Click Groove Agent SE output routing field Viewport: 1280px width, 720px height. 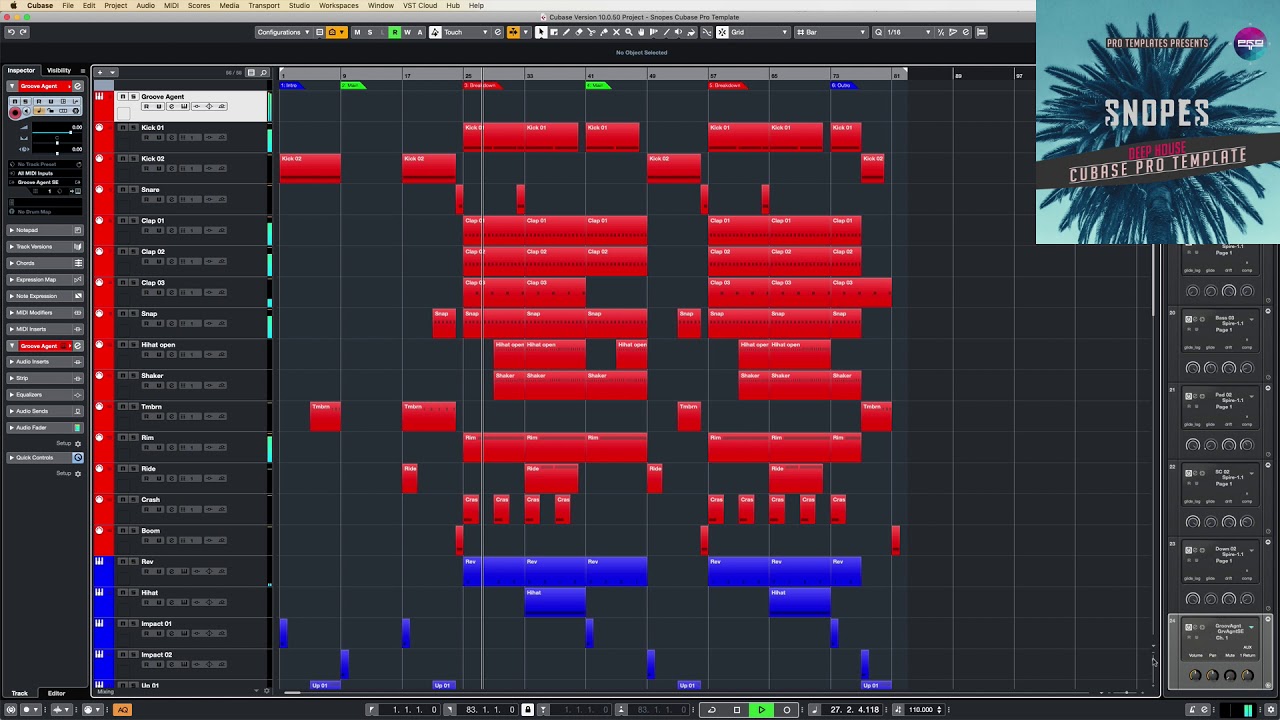click(x=45, y=182)
